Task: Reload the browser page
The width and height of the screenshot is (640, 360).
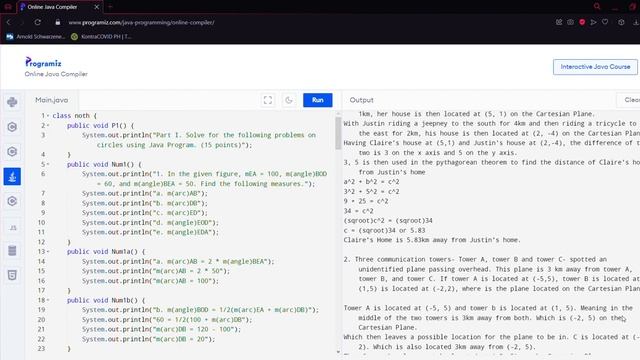Action: [x=38, y=22]
